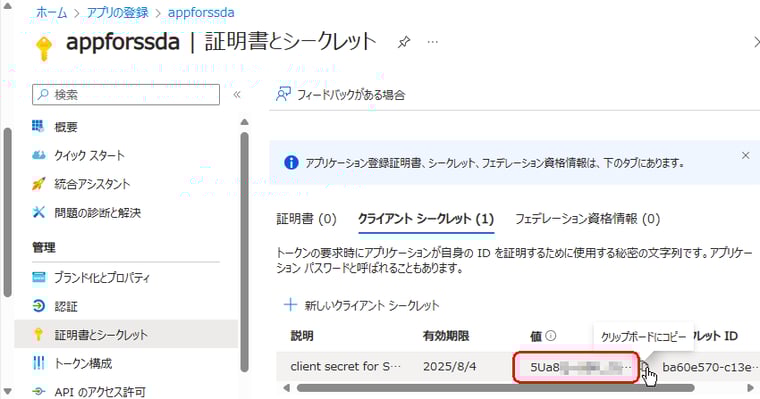The image size is (760, 399).
Task: Click the 説明 column header
Action: (302, 336)
